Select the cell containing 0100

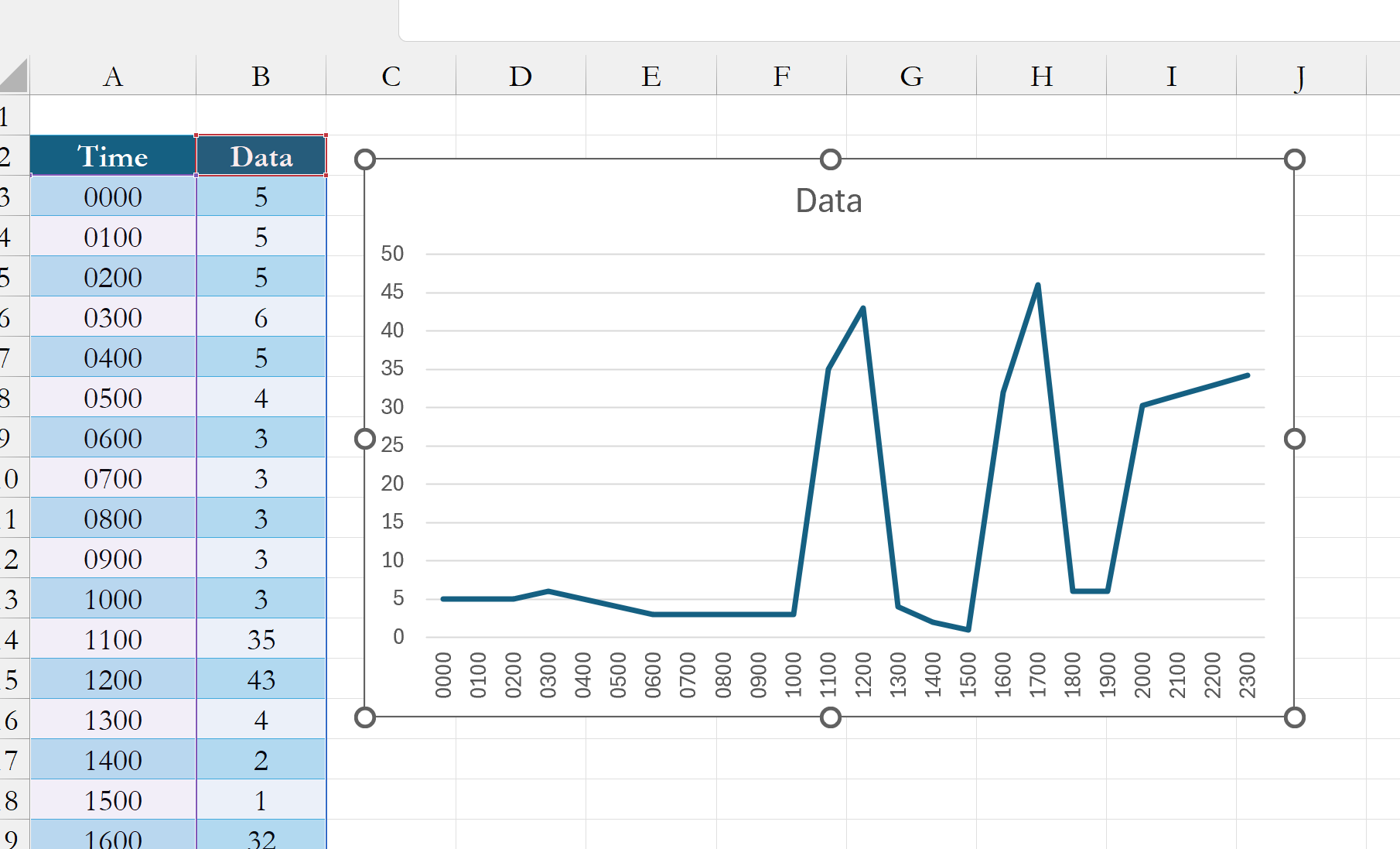113,237
